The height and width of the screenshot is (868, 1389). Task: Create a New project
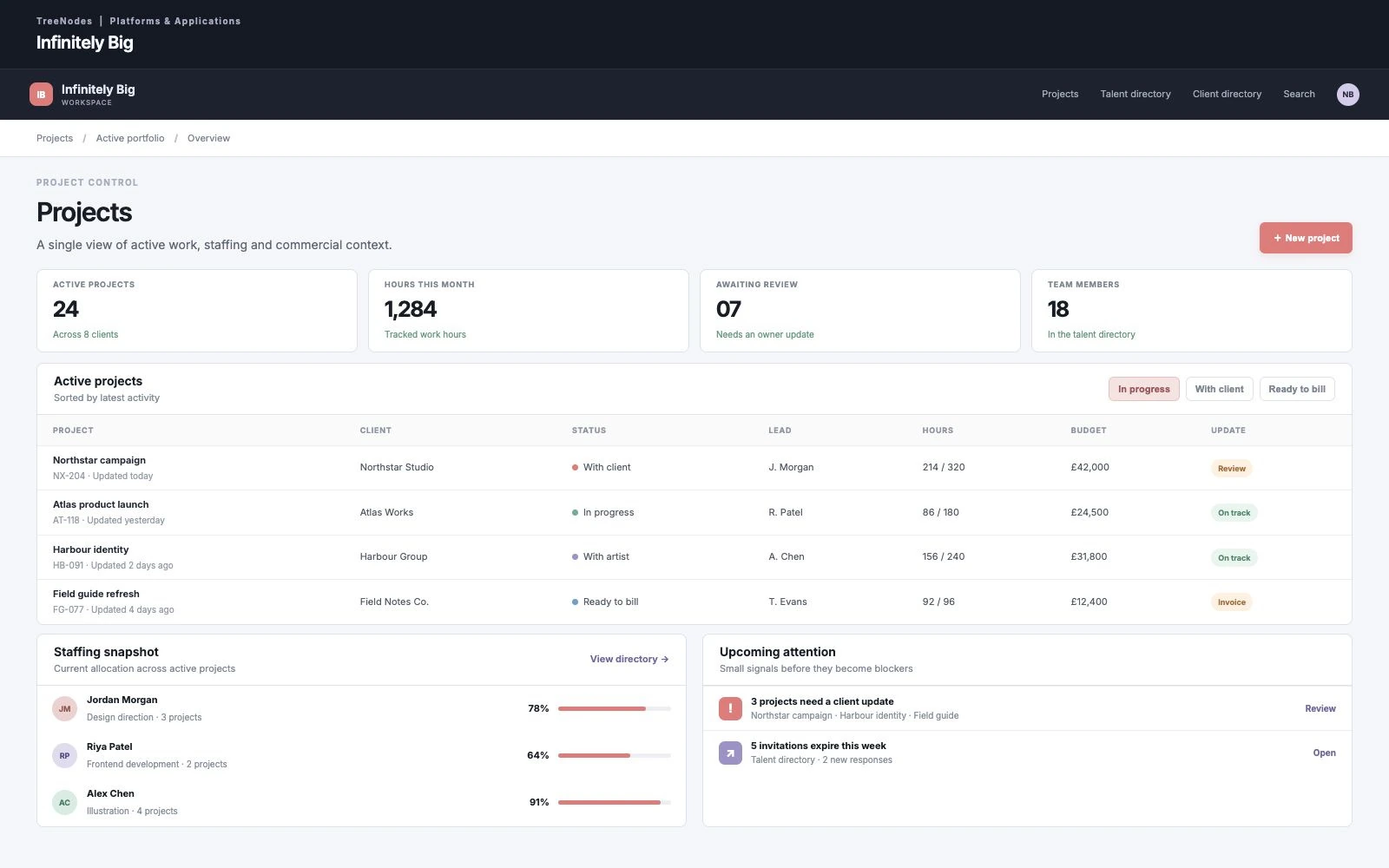tap(1306, 238)
